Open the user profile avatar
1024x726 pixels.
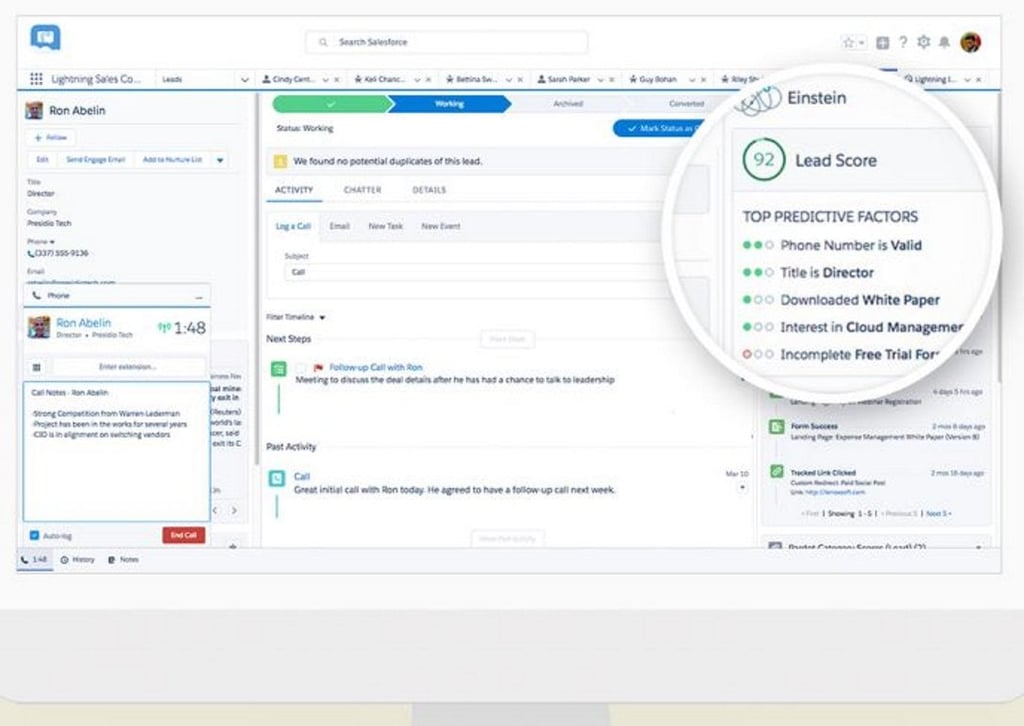point(970,42)
